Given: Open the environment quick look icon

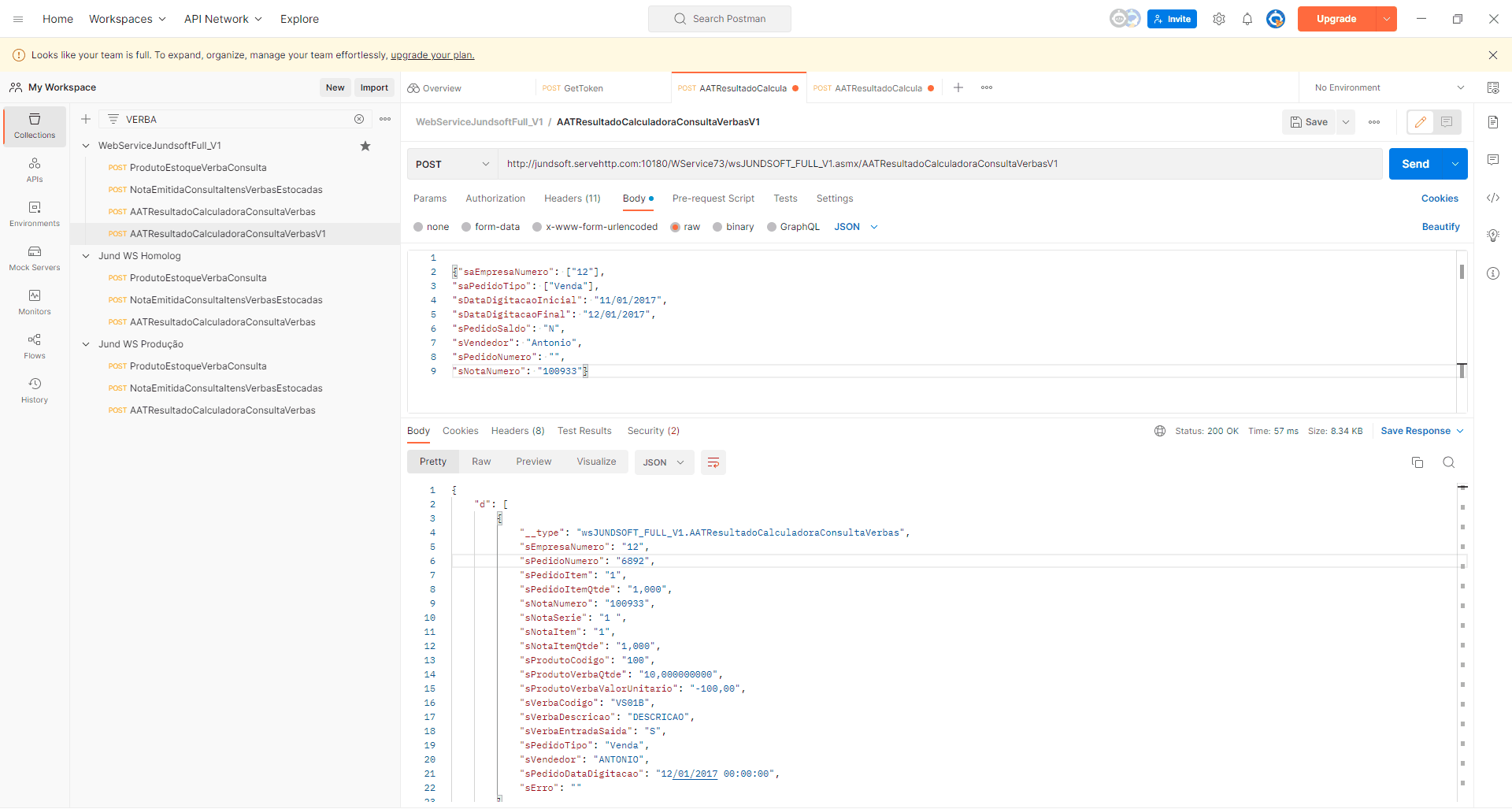Looking at the screenshot, I should 1493,87.
